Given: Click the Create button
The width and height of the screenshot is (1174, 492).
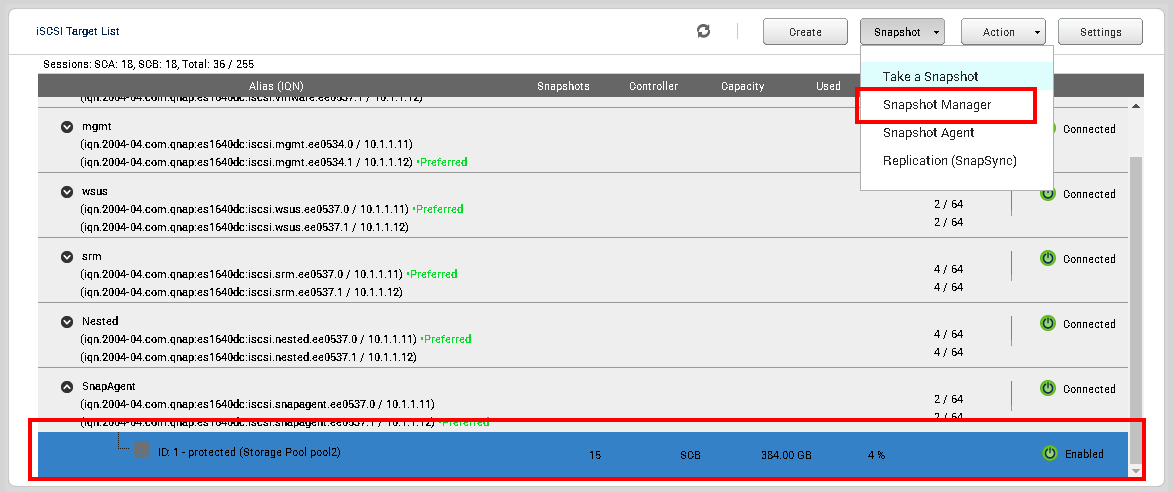Looking at the screenshot, I should 805,32.
